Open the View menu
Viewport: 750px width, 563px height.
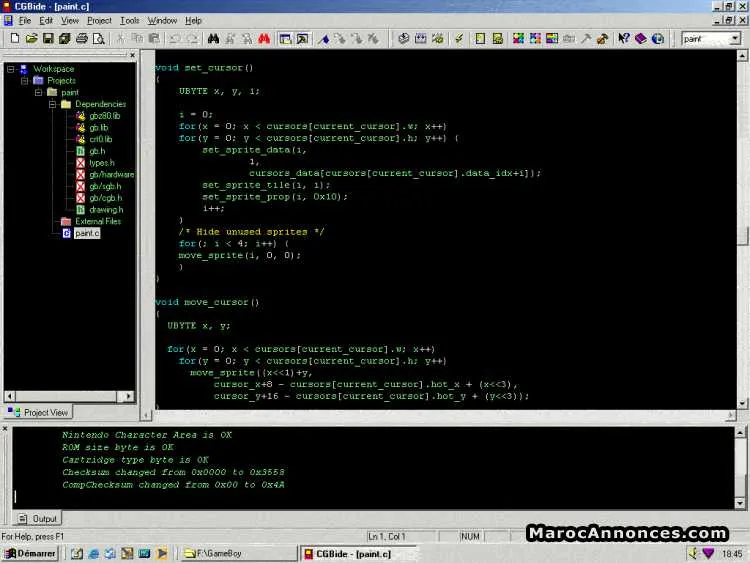tap(70, 21)
